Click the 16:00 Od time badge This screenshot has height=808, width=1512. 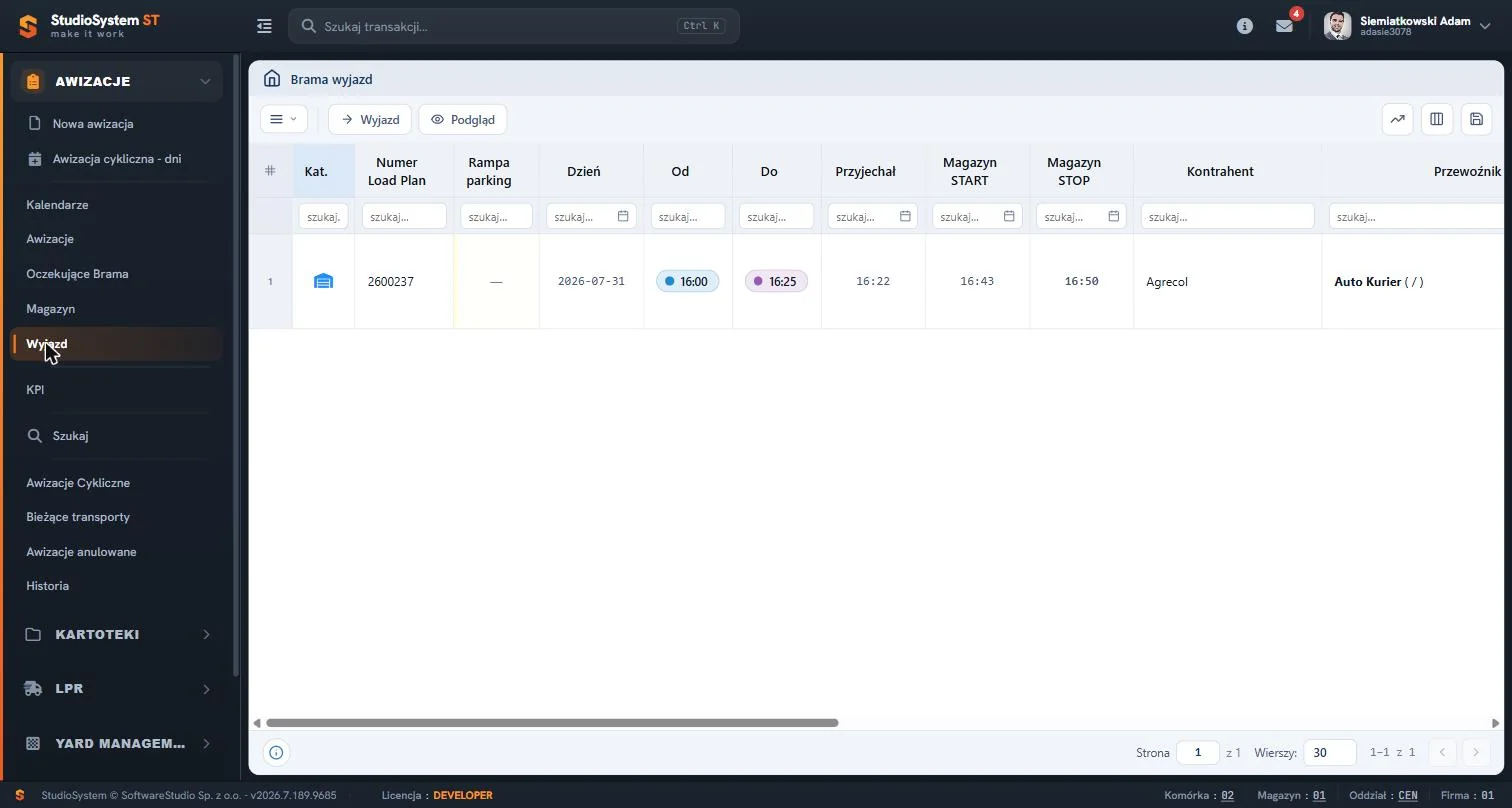click(x=687, y=282)
